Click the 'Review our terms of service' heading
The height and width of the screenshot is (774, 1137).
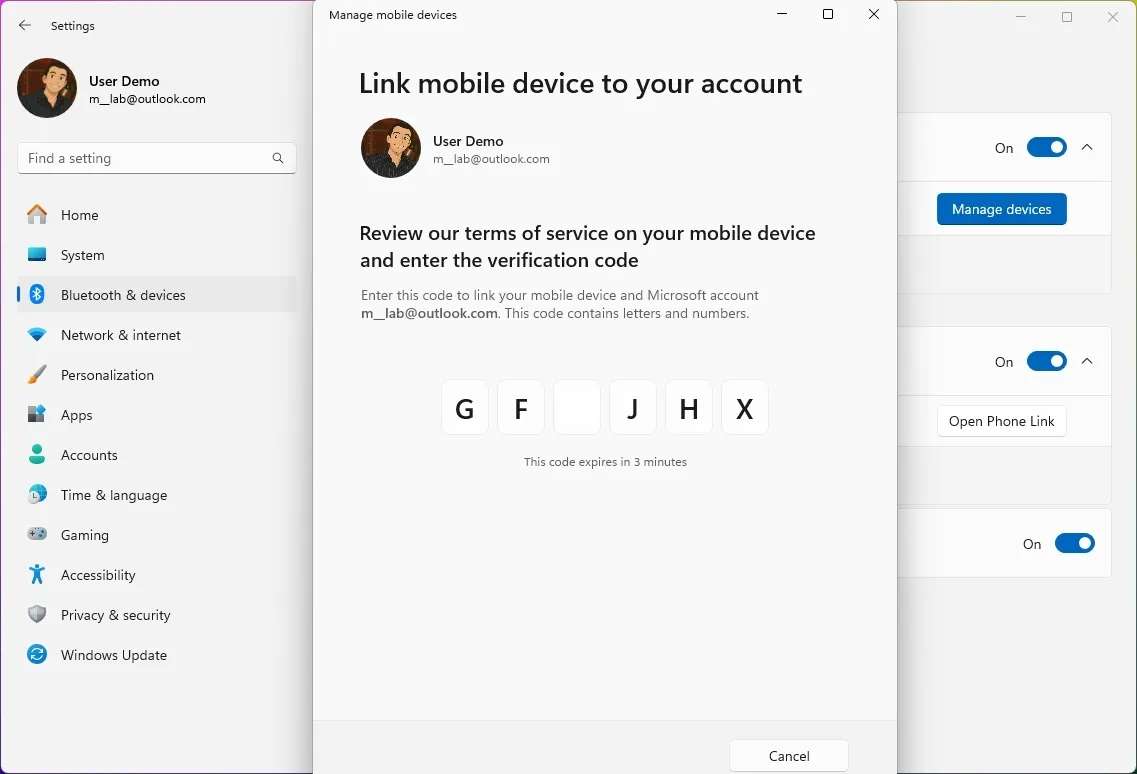(x=587, y=247)
